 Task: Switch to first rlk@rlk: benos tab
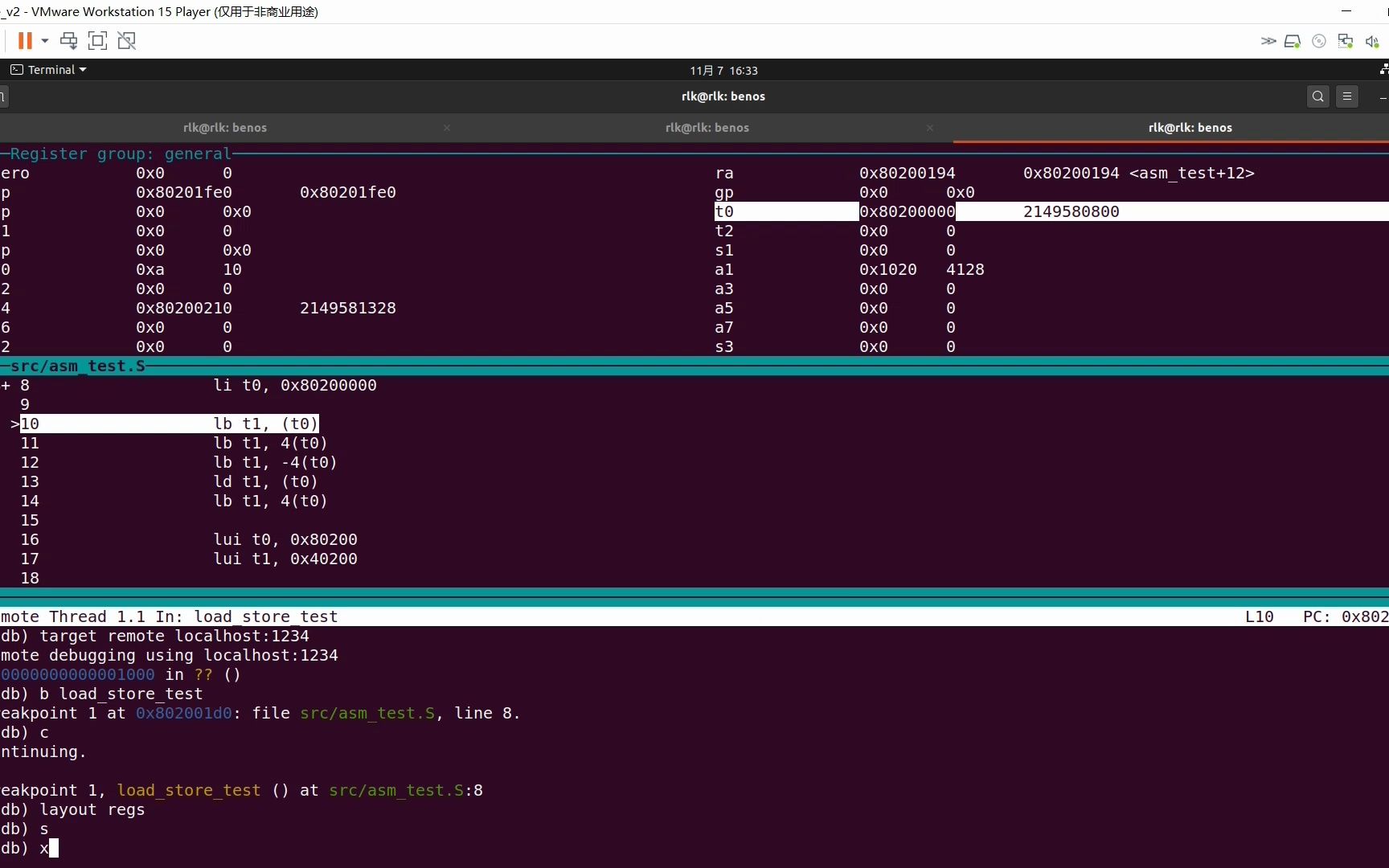point(225,127)
